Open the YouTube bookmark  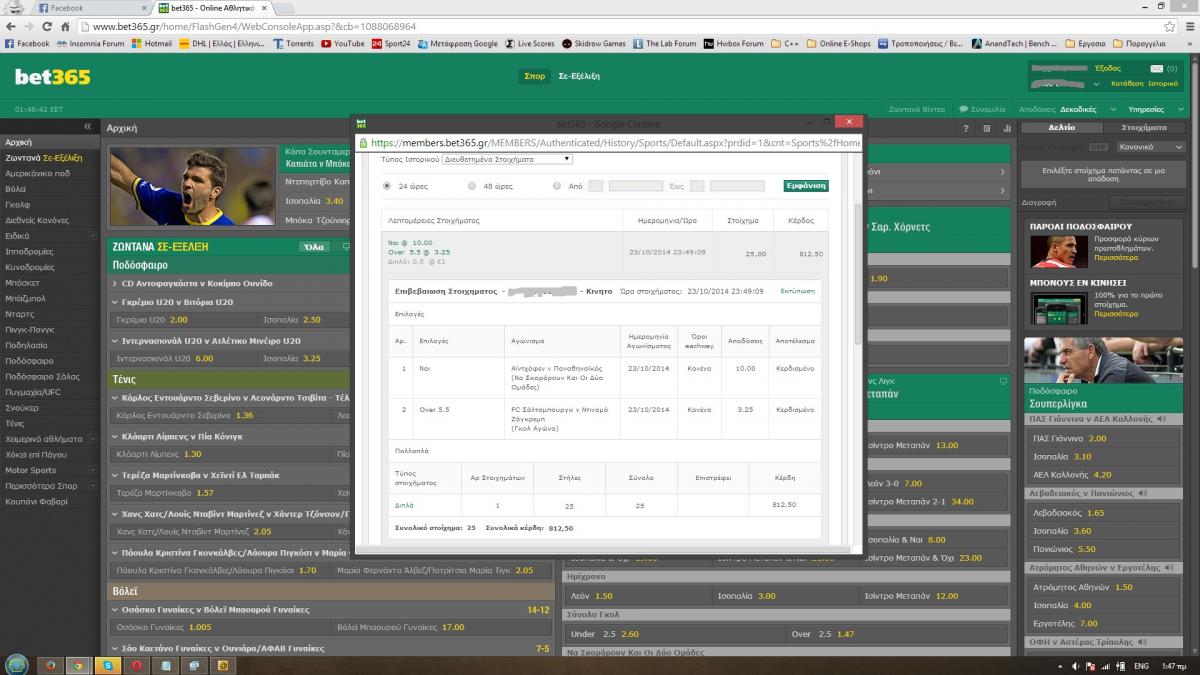coord(343,44)
